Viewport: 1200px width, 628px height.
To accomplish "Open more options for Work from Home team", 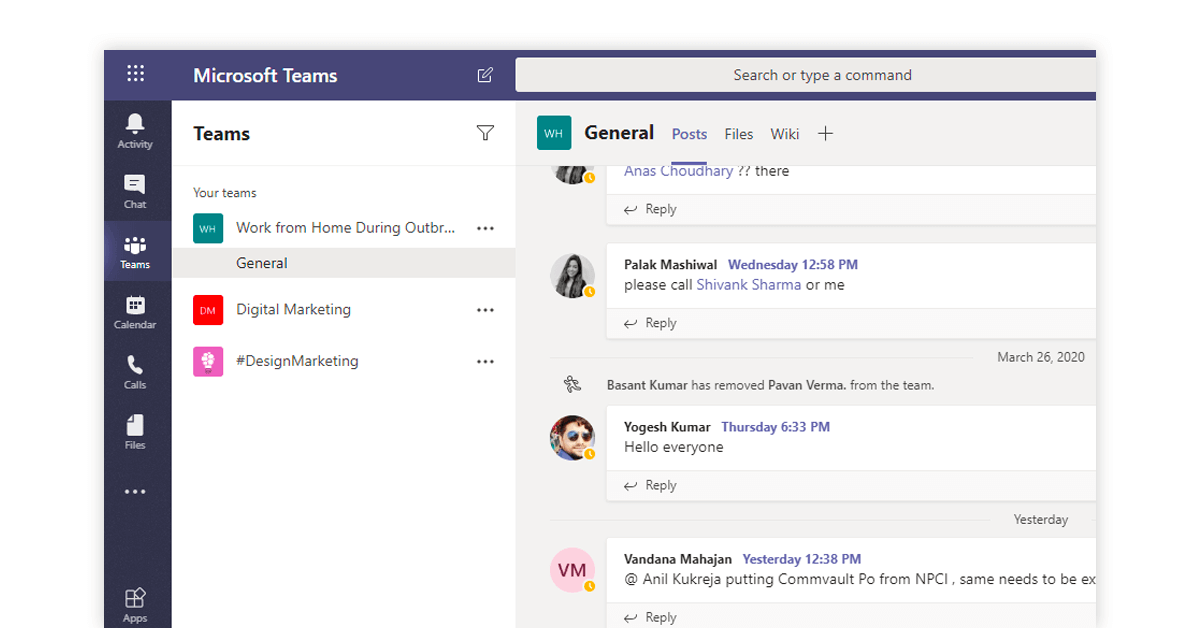I will [x=486, y=228].
